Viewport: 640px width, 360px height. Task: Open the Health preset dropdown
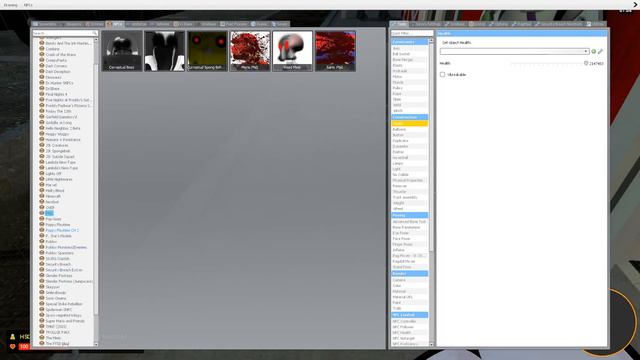[514, 51]
